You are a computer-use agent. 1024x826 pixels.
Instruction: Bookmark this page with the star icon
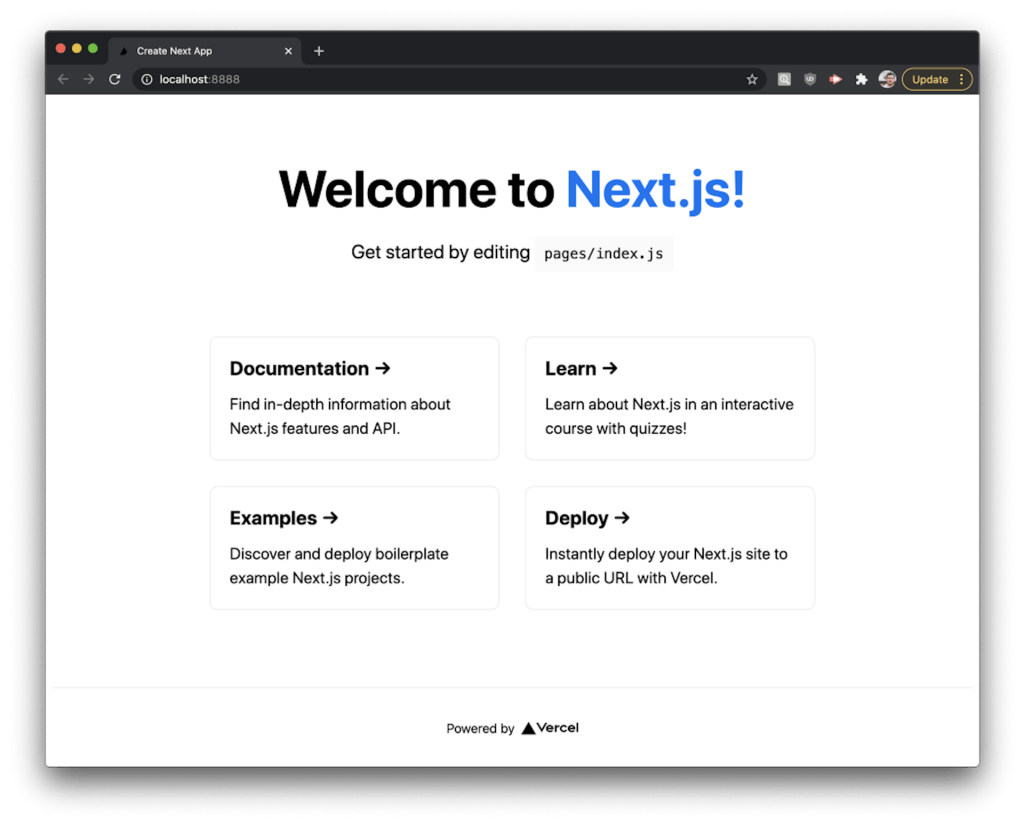coord(752,79)
